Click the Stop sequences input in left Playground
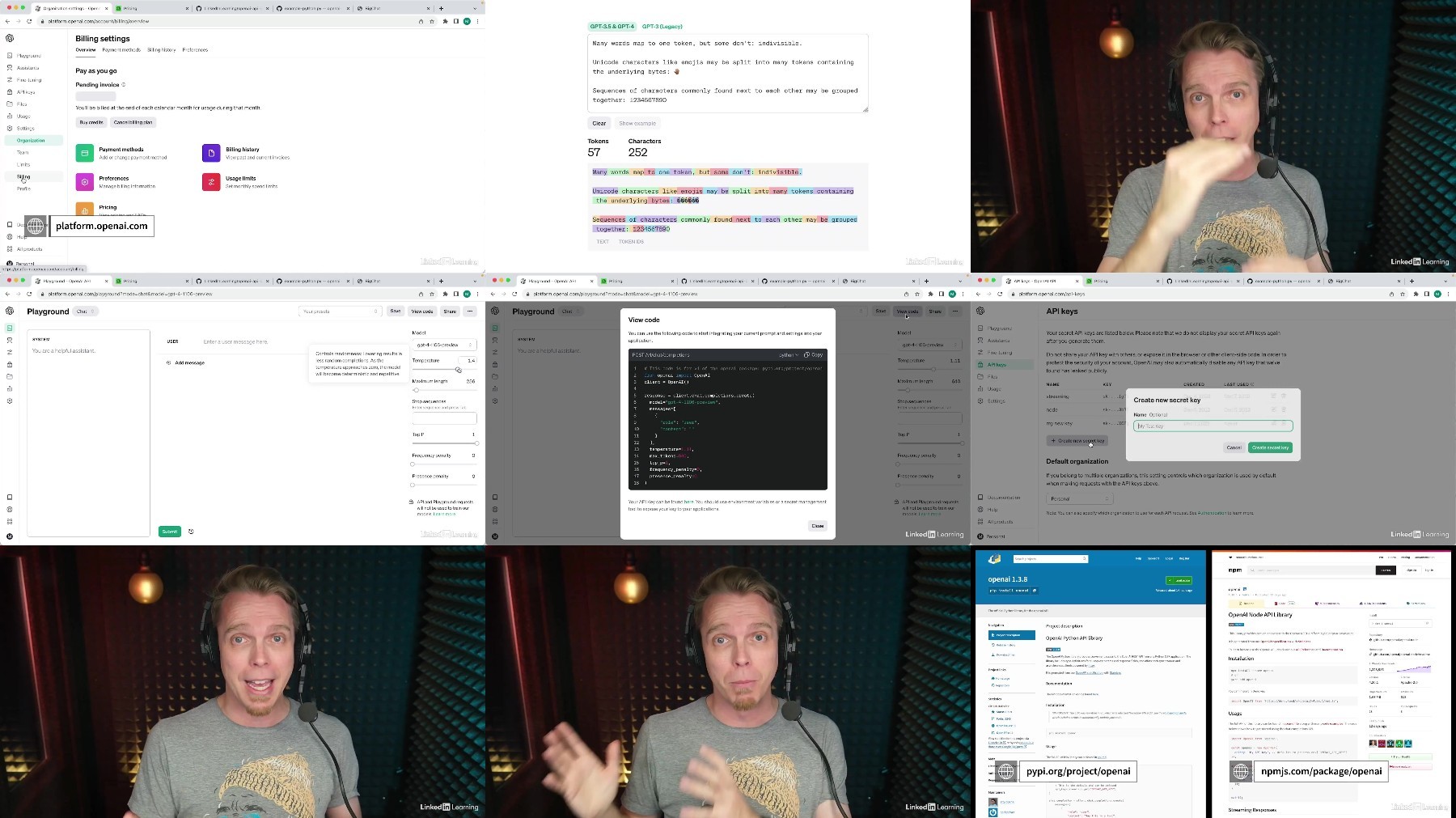 [x=444, y=418]
